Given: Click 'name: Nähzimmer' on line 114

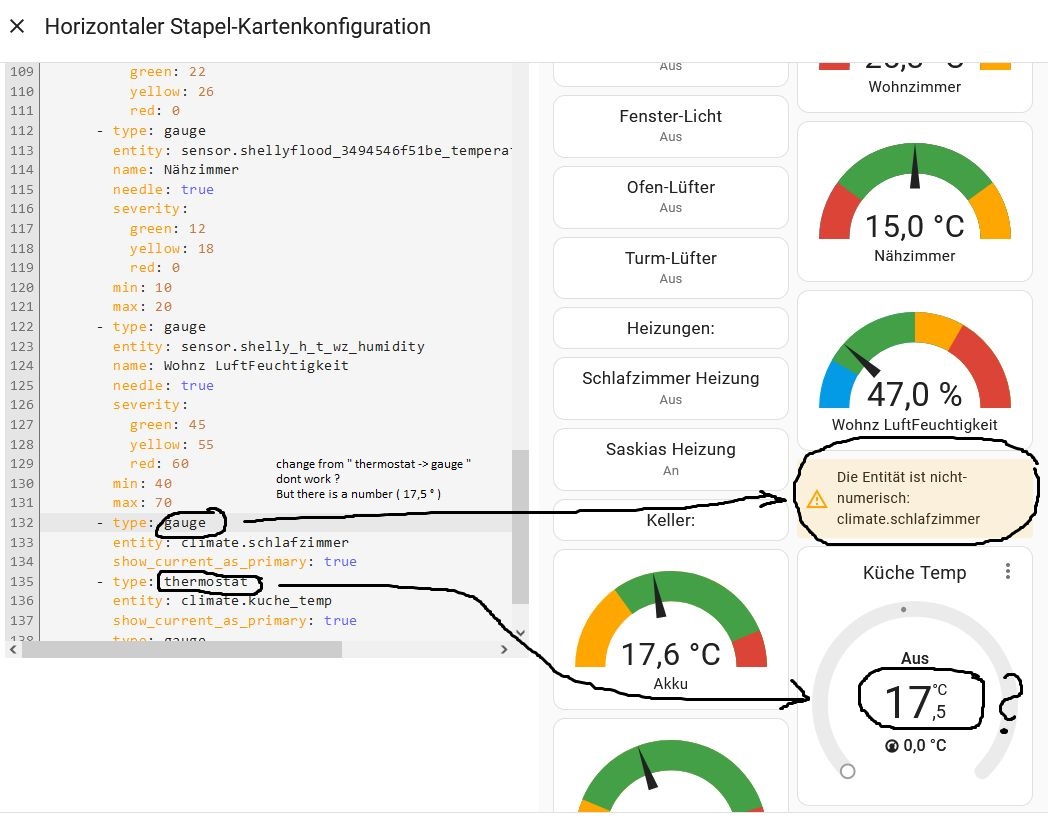Looking at the screenshot, I should tap(175, 170).
